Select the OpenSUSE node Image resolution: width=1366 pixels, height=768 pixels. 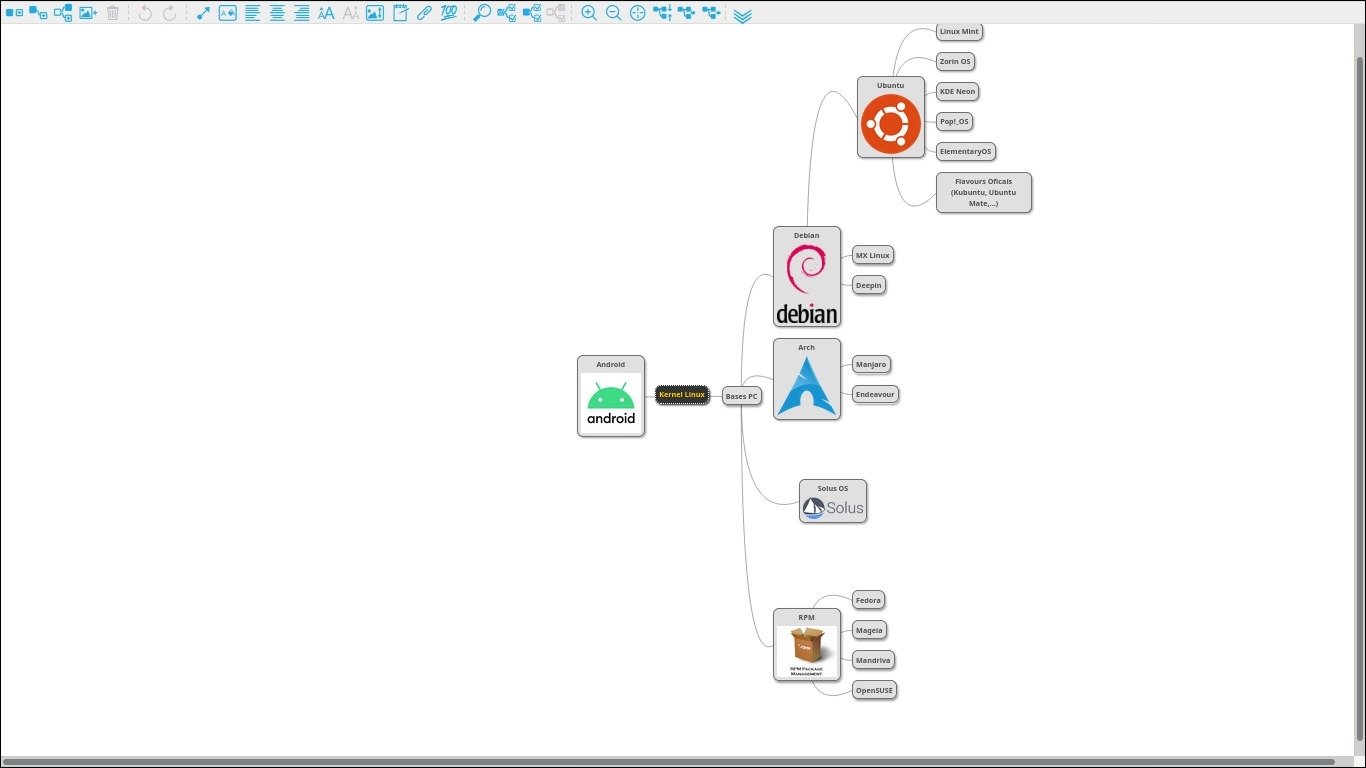(874, 690)
